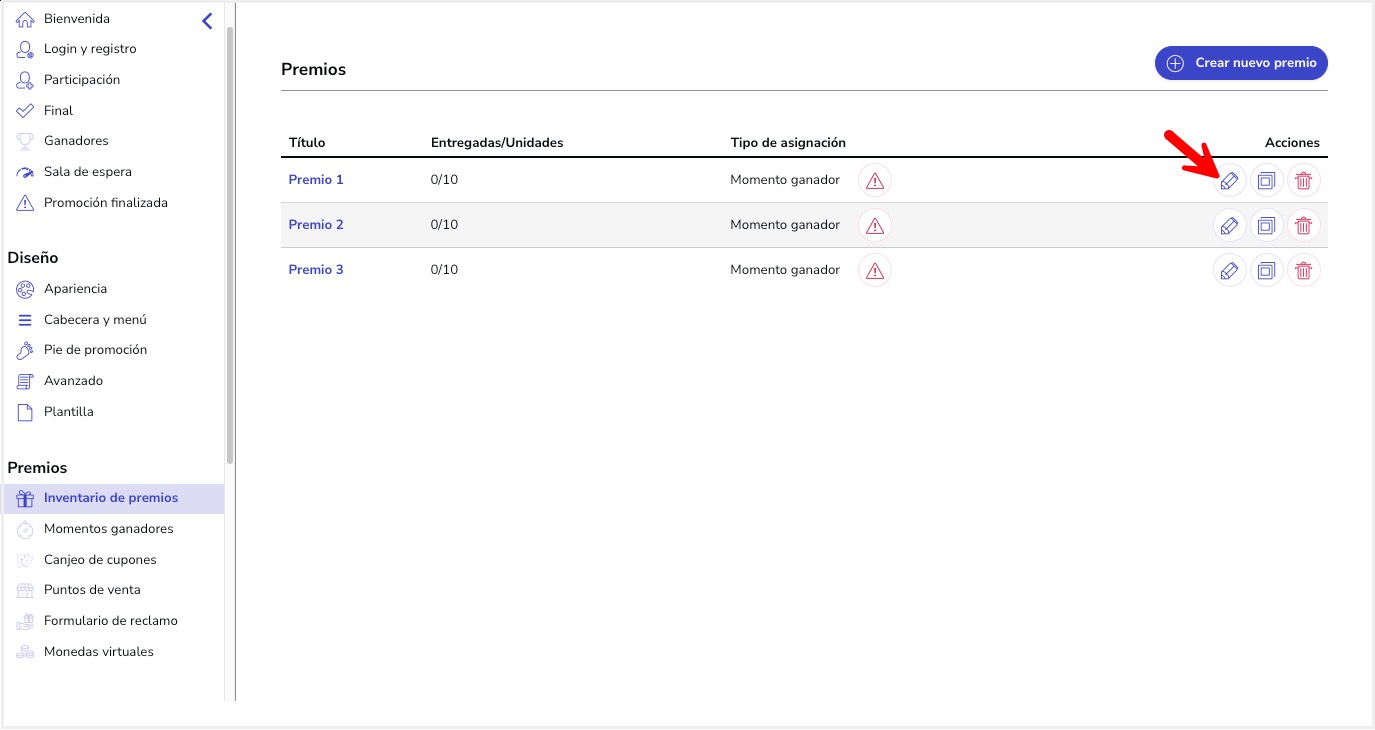
Task: Click the Cabecera y menú hamburger icon
Action: (25, 320)
